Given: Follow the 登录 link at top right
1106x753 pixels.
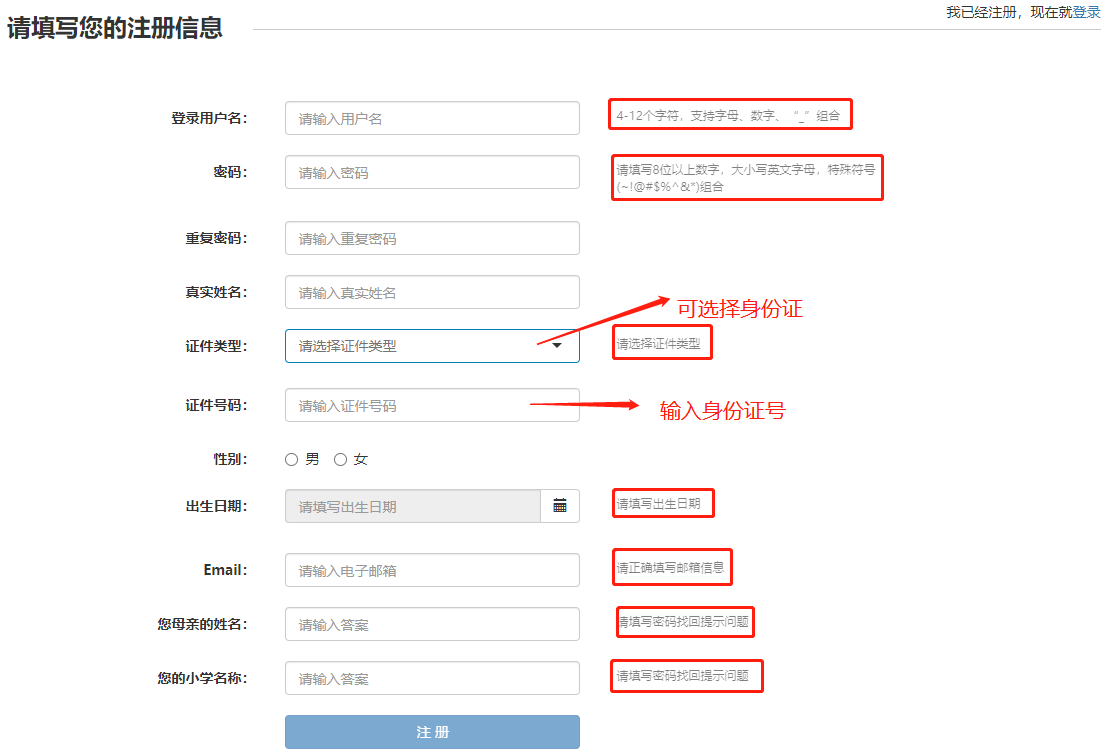Looking at the screenshot, I should coord(1086,12).
